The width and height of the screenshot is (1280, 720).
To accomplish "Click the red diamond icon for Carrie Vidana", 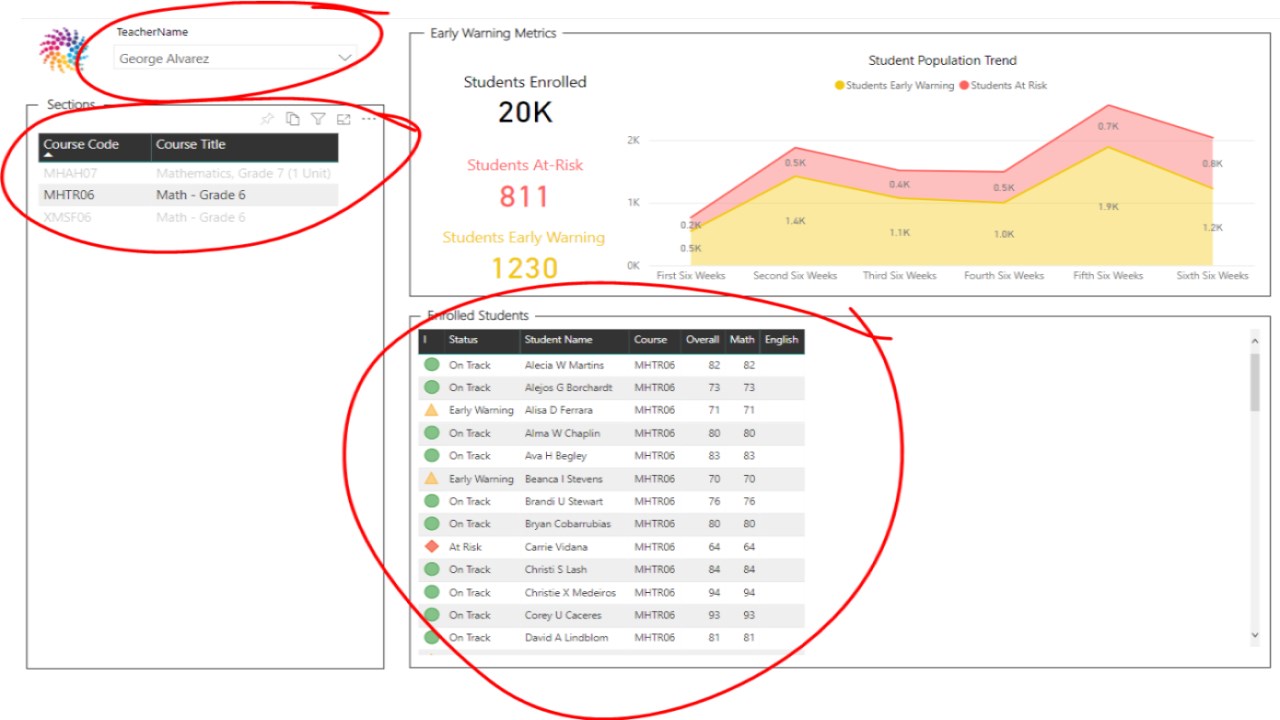I will coord(432,547).
